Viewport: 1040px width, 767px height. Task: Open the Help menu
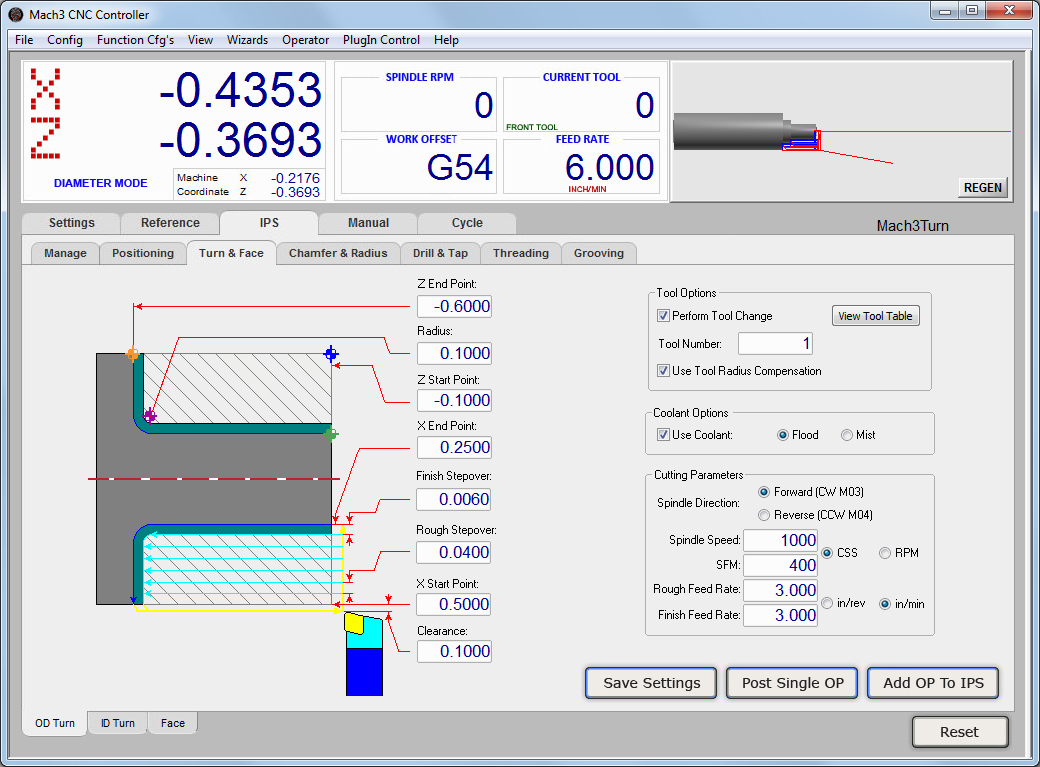point(446,40)
